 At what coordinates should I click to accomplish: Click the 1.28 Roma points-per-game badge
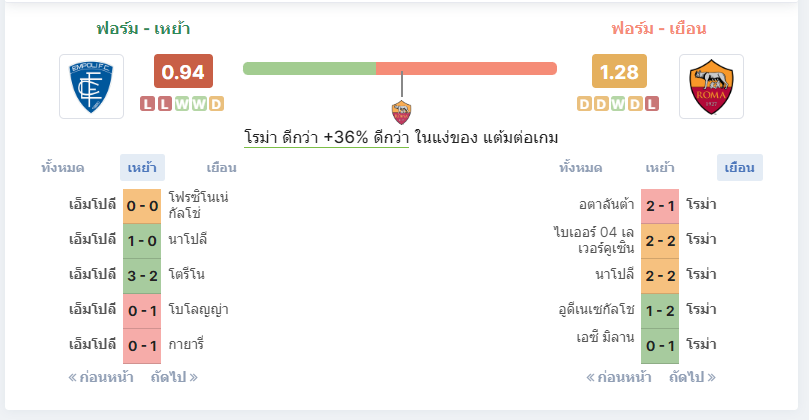(x=619, y=71)
